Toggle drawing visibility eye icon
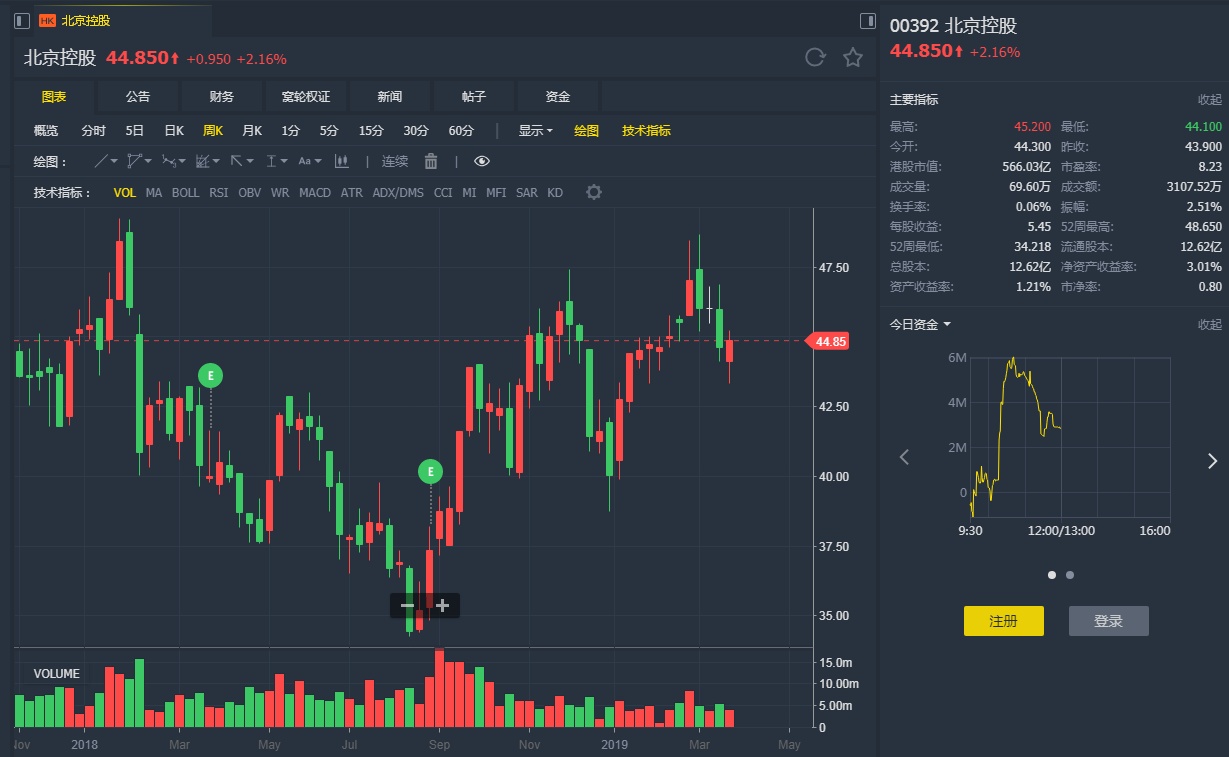The width and height of the screenshot is (1229, 757). click(482, 161)
